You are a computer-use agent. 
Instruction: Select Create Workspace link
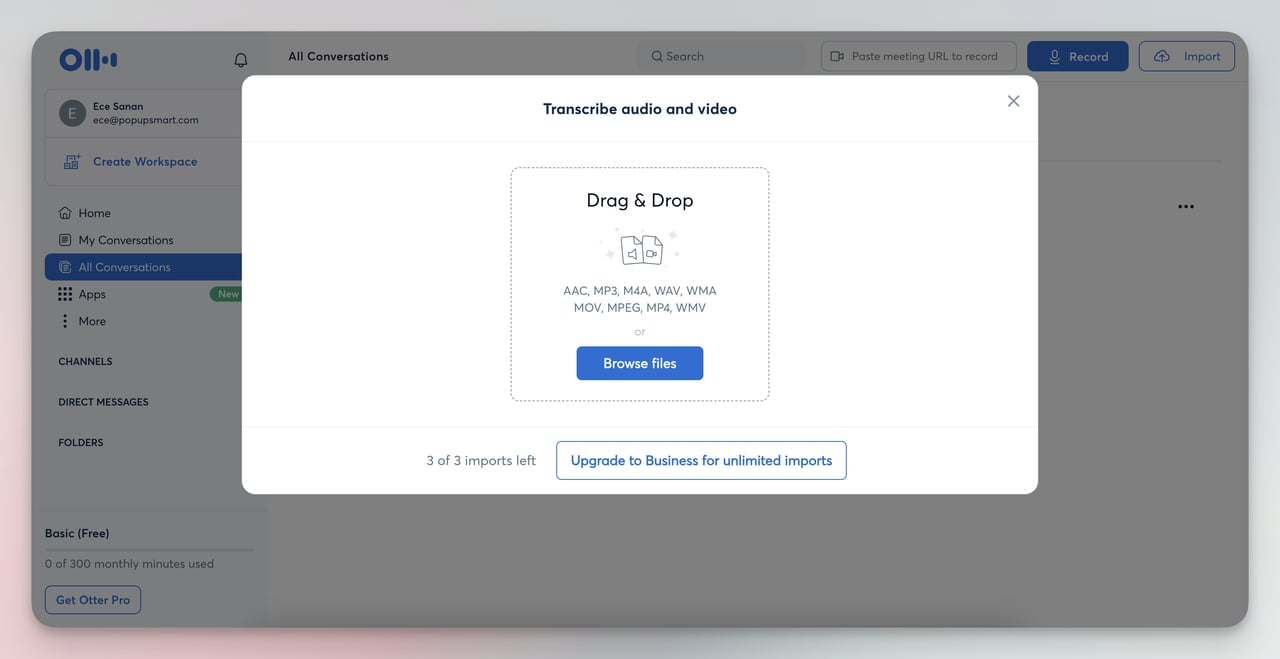[x=145, y=162]
